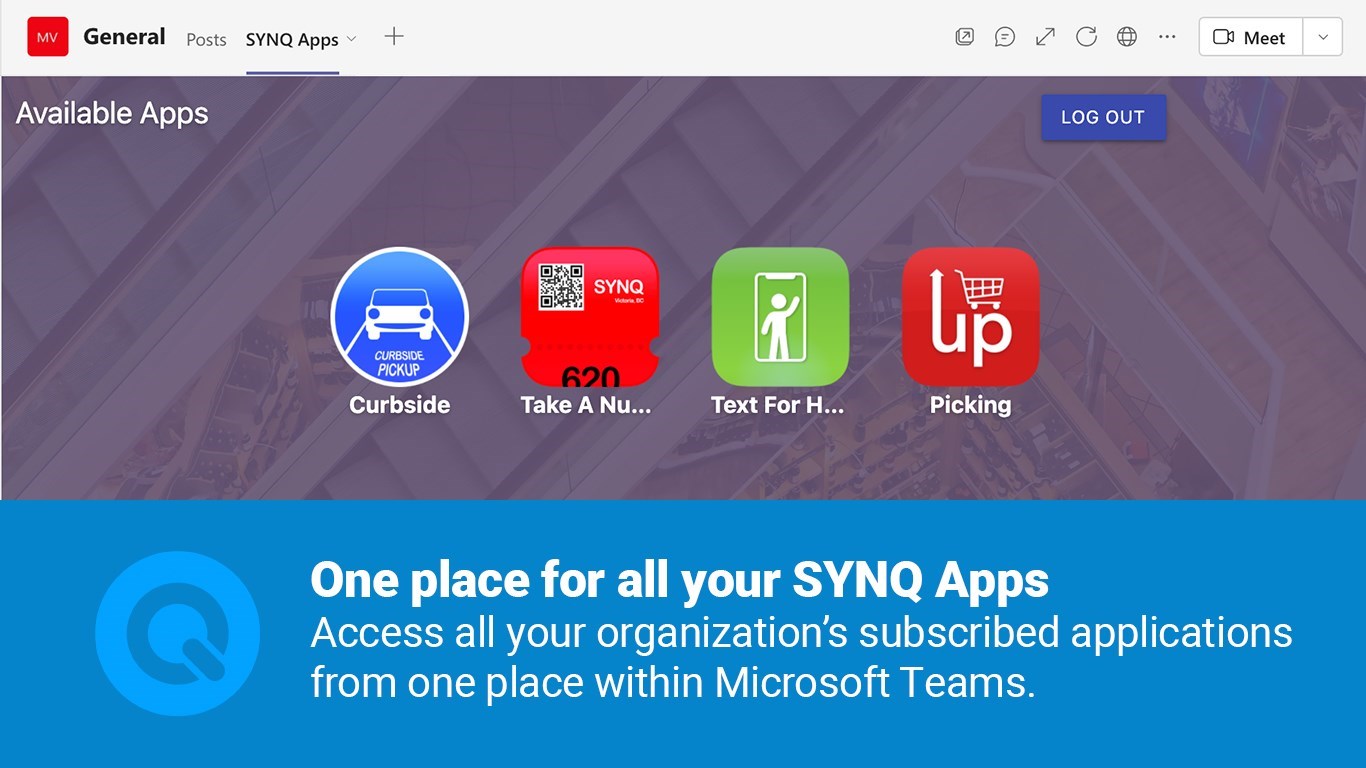This screenshot has height=768, width=1366.
Task: Expand the tab to full screen
Action: pos(1045,37)
